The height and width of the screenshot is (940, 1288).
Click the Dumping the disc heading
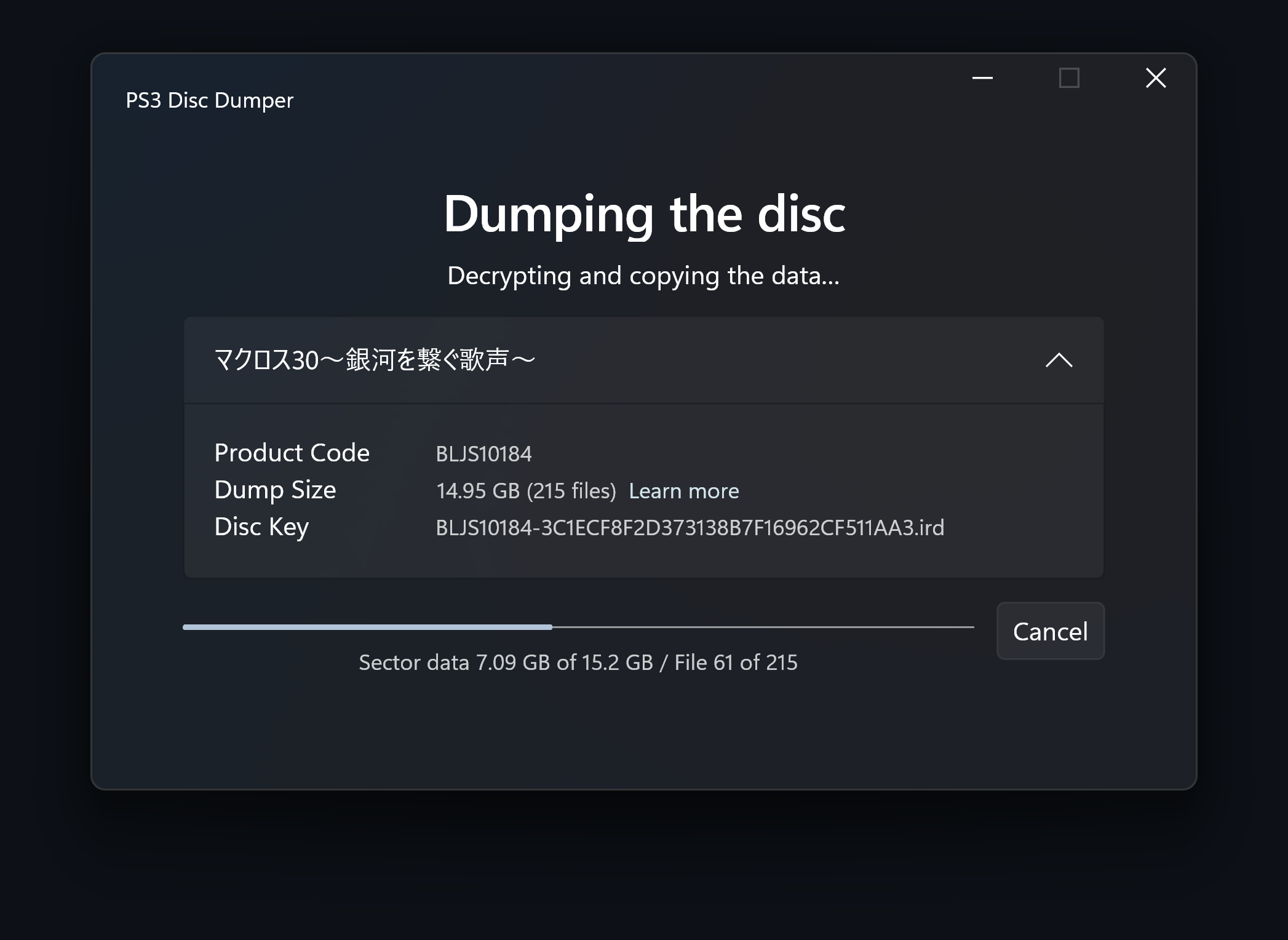tap(644, 213)
